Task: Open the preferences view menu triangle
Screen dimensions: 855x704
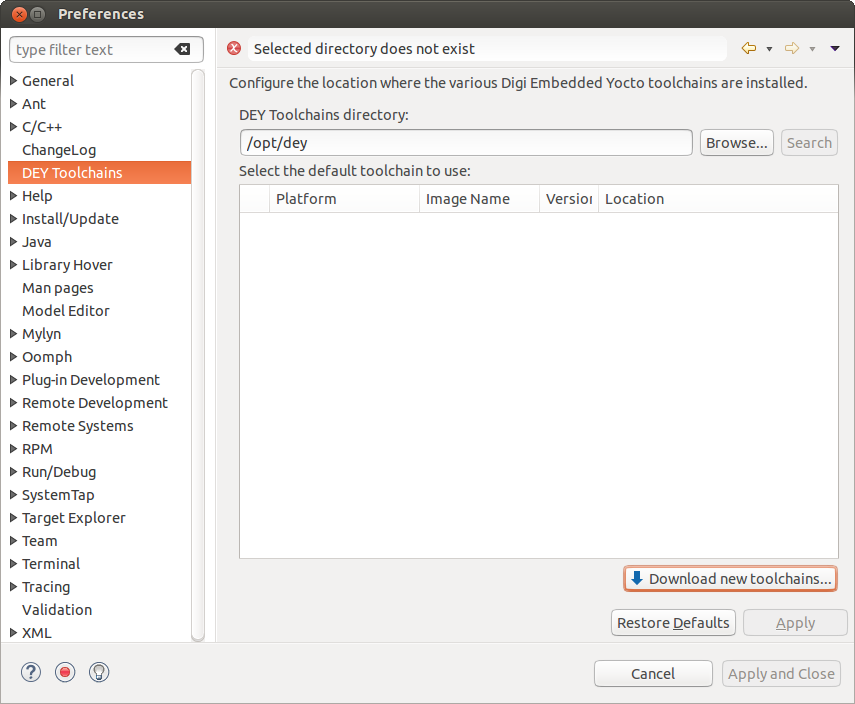Action: tap(835, 49)
